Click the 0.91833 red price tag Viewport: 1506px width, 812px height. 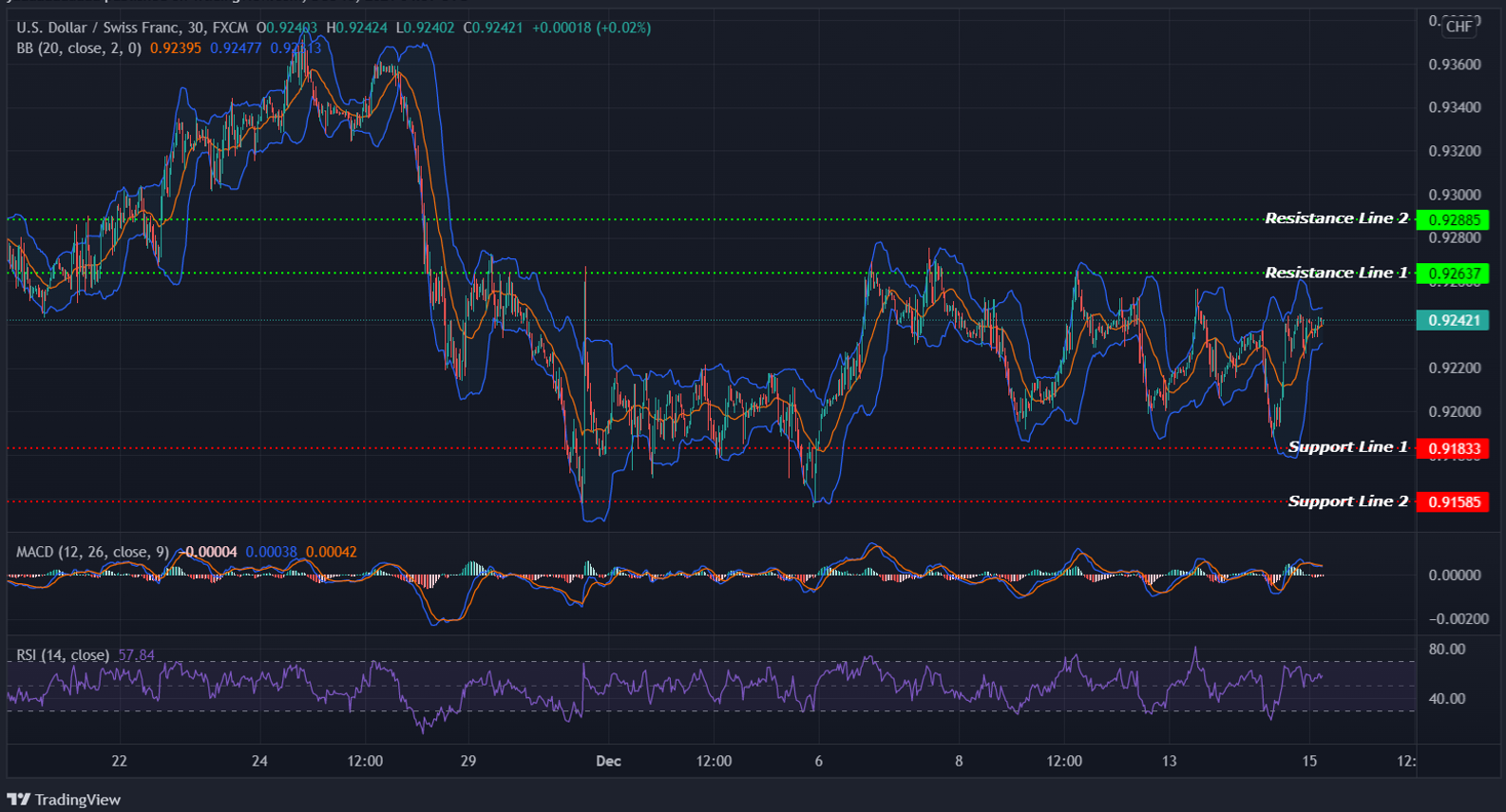1453,449
